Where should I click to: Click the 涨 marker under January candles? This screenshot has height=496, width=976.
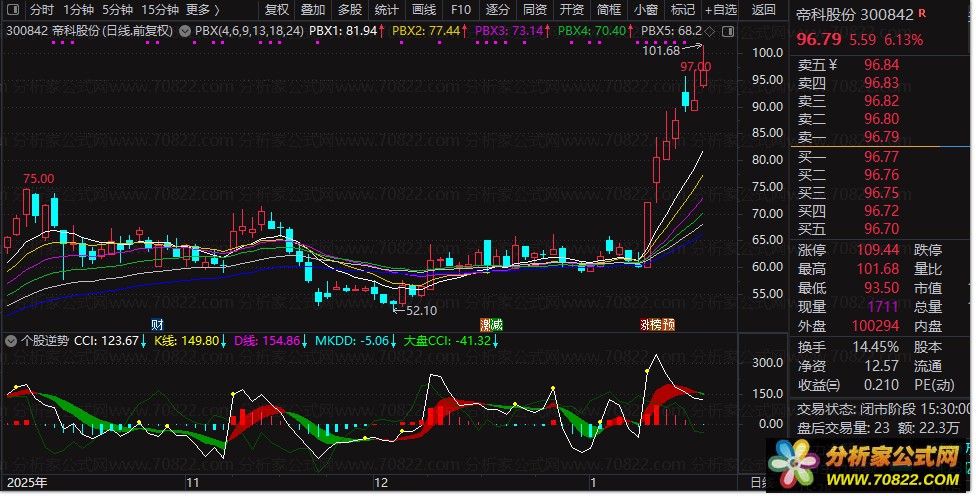(645, 324)
